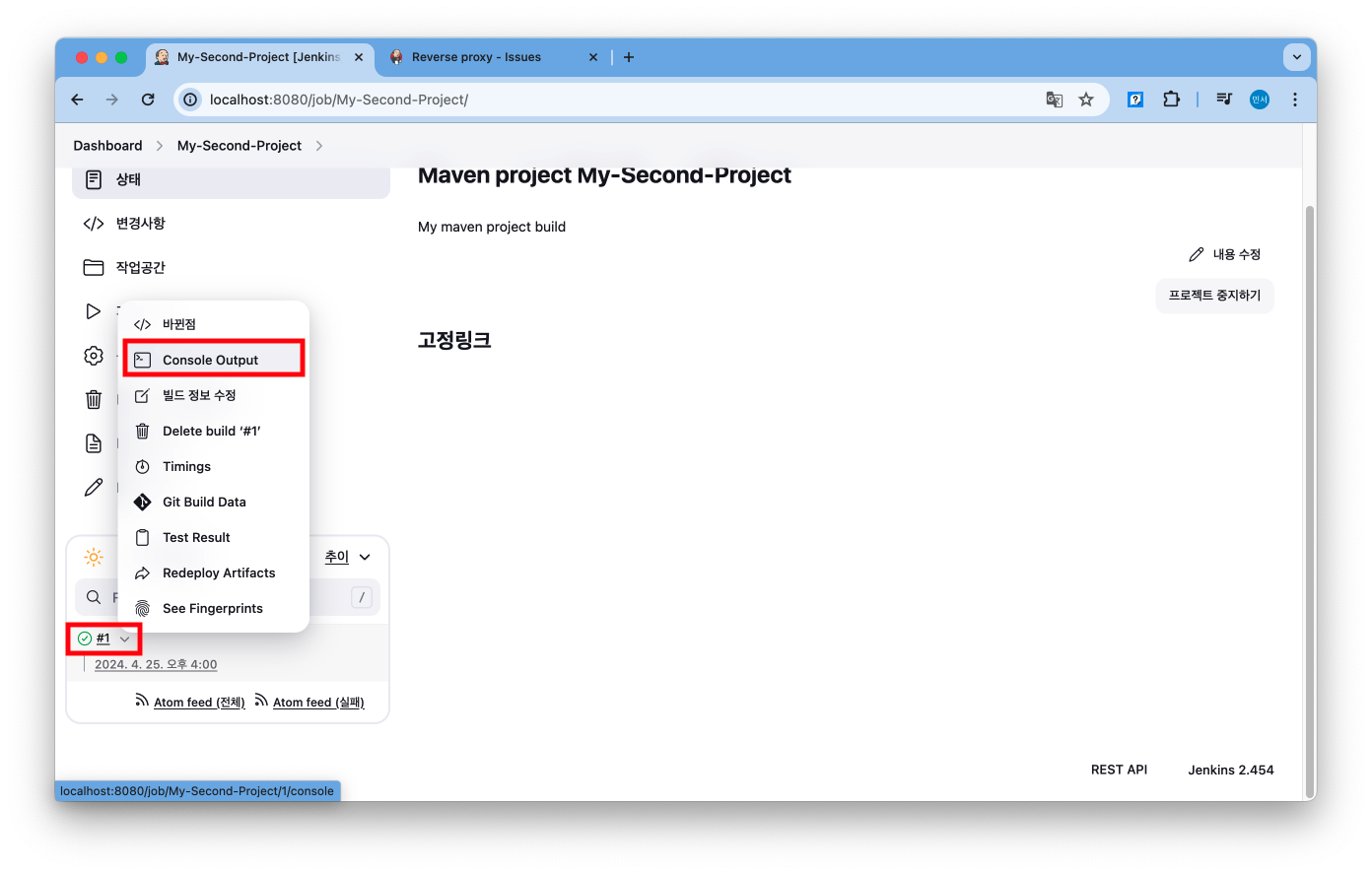
Task: Open See Fingerprints menu entry
Action: 214,608
